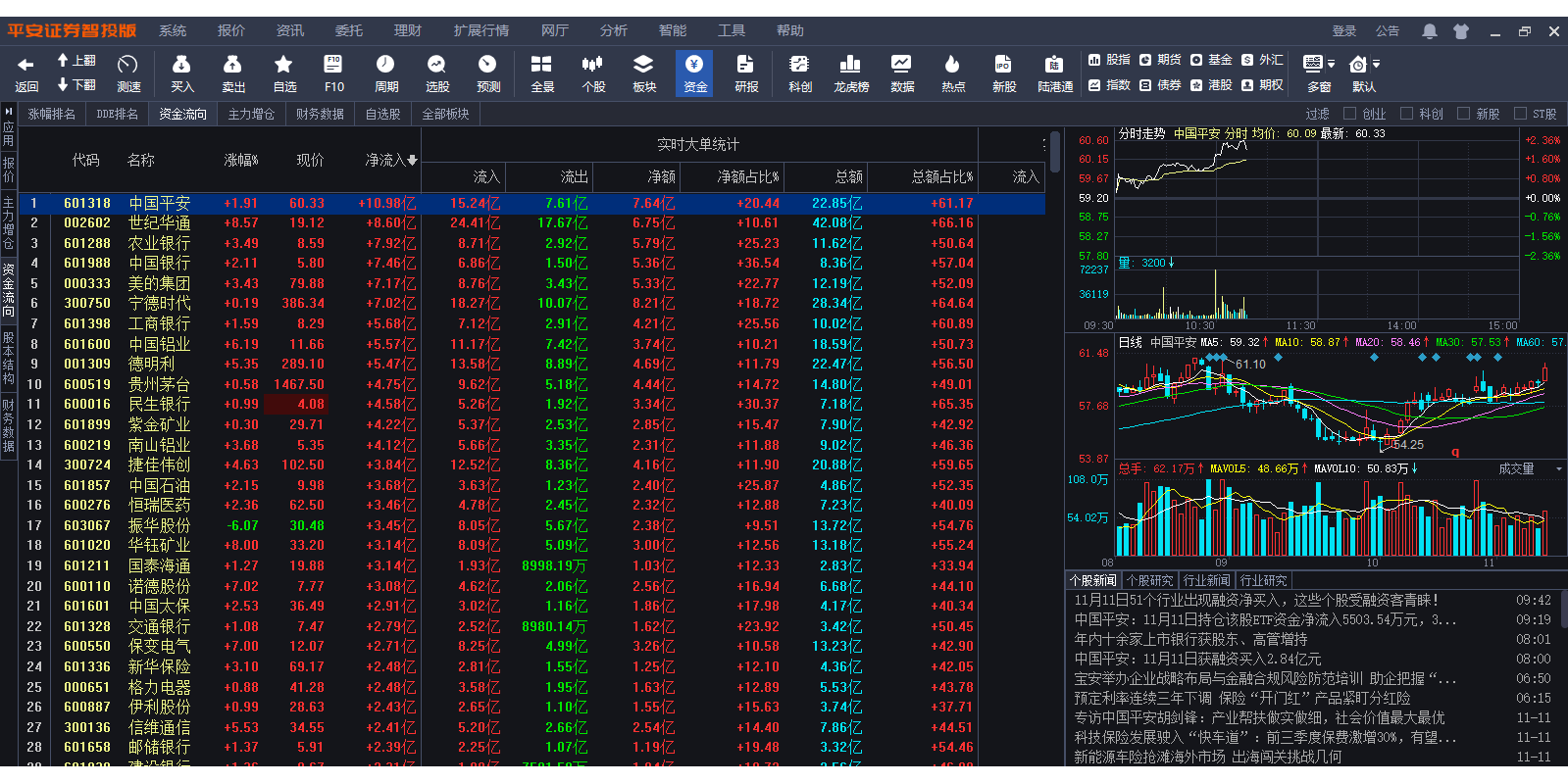1568x784 pixels.
Task: Open the 自选 star icon
Action: pyautogui.click(x=283, y=73)
